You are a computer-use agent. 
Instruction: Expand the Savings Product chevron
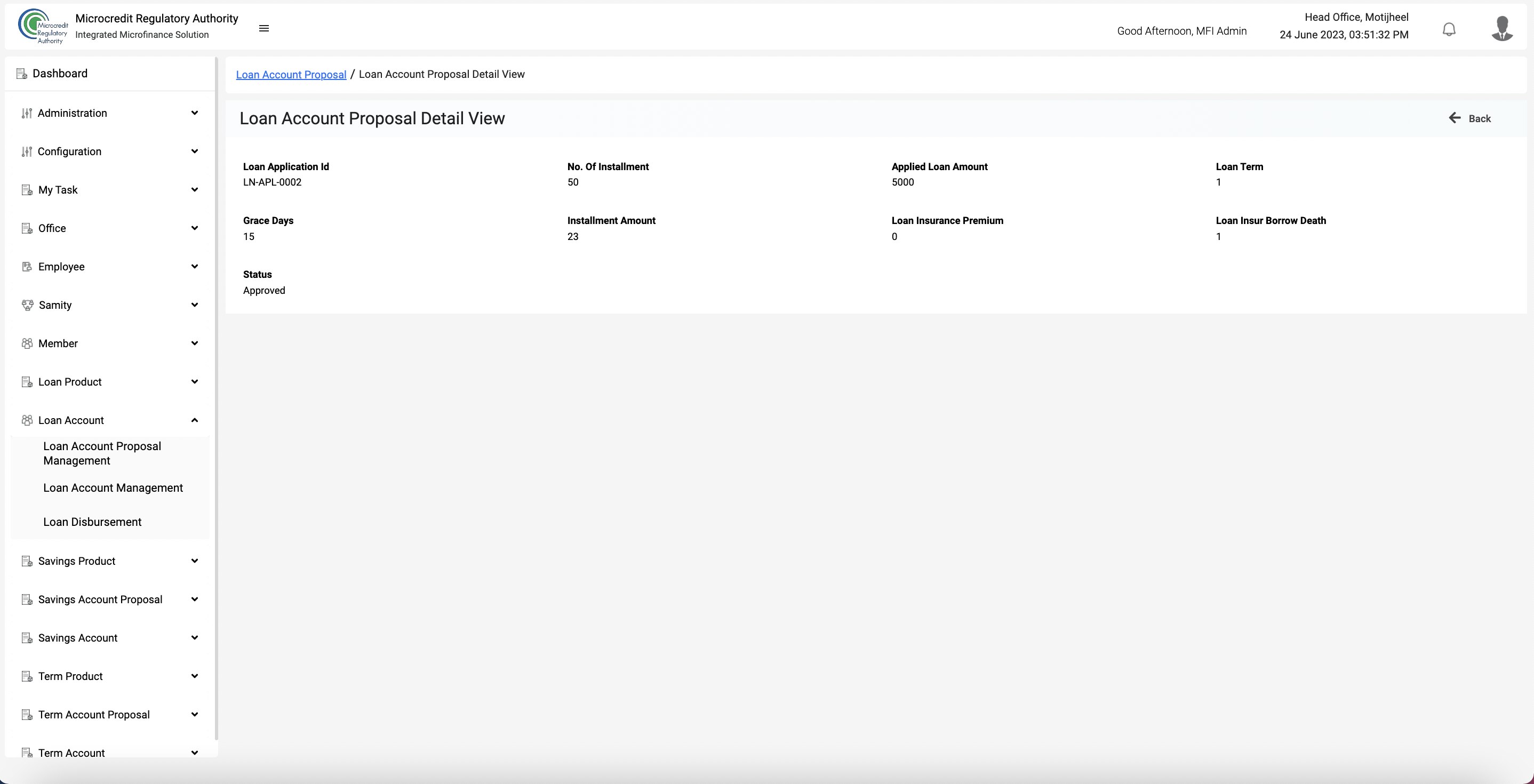coord(195,561)
